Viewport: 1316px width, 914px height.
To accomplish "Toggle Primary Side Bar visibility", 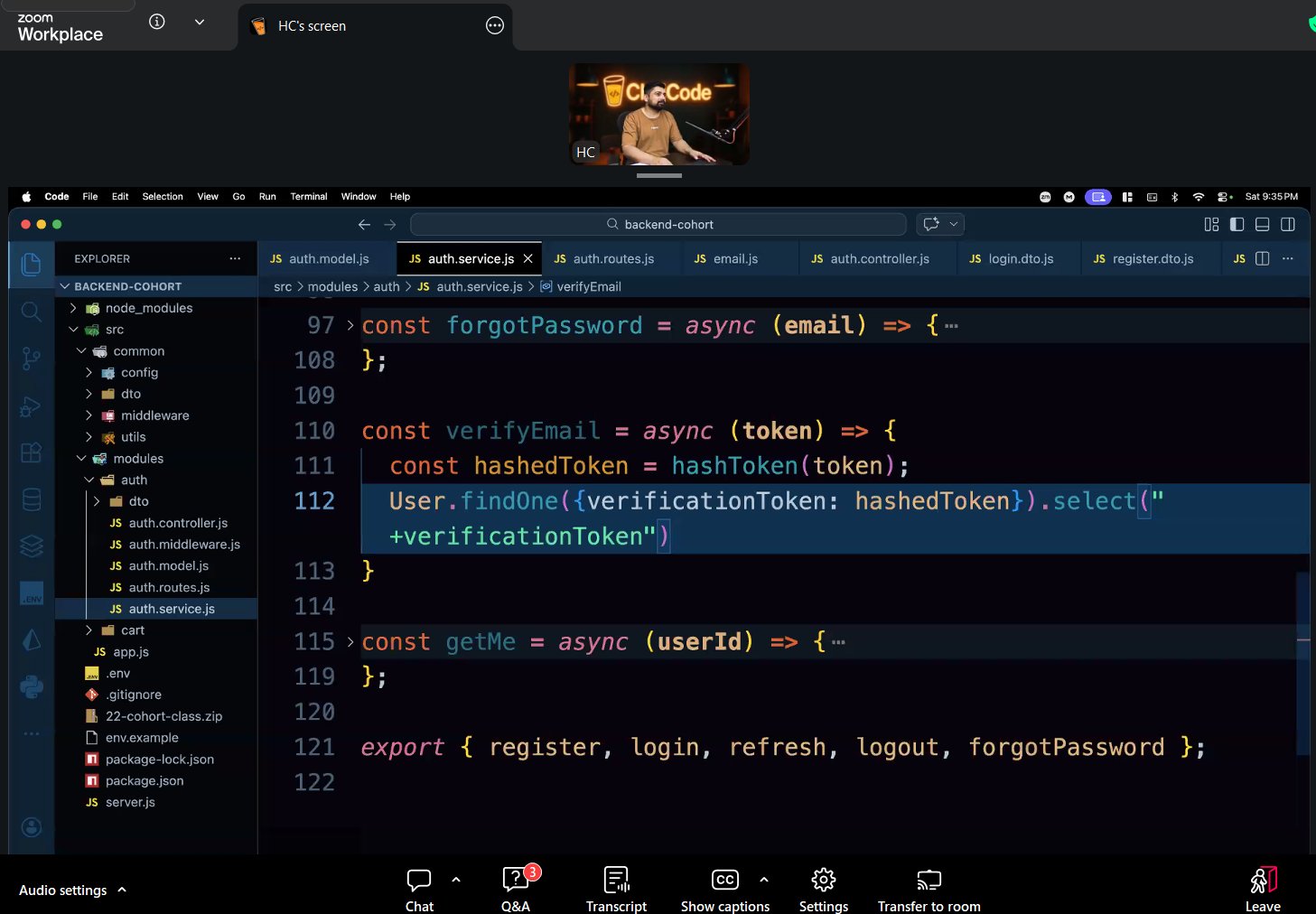I will coord(1237,225).
